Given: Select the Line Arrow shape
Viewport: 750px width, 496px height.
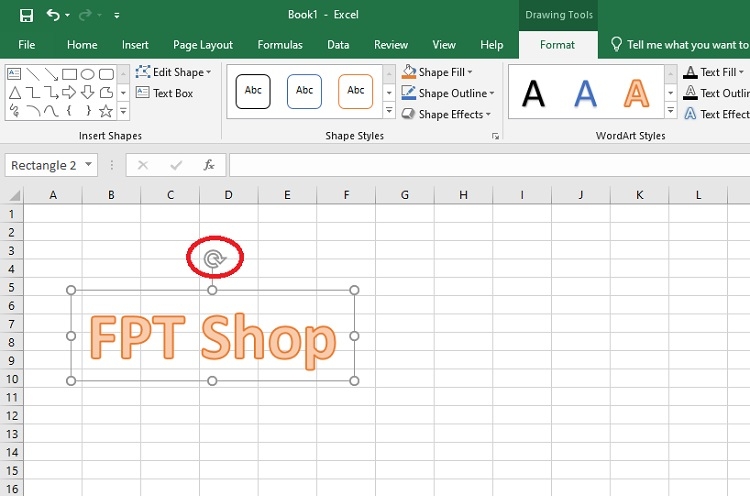Looking at the screenshot, I should click(51, 74).
